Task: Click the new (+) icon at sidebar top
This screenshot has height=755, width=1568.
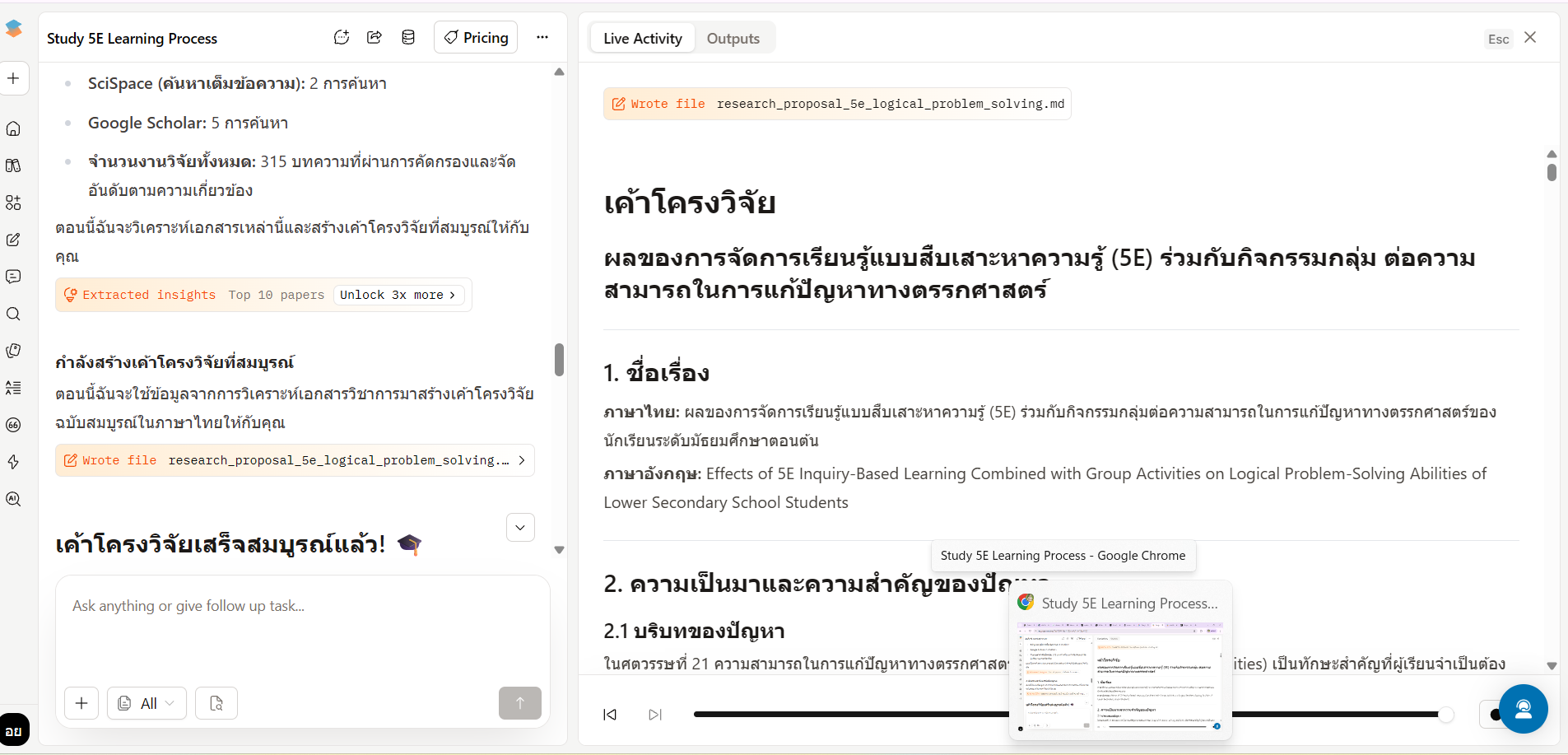Action: (x=13, y=78)
